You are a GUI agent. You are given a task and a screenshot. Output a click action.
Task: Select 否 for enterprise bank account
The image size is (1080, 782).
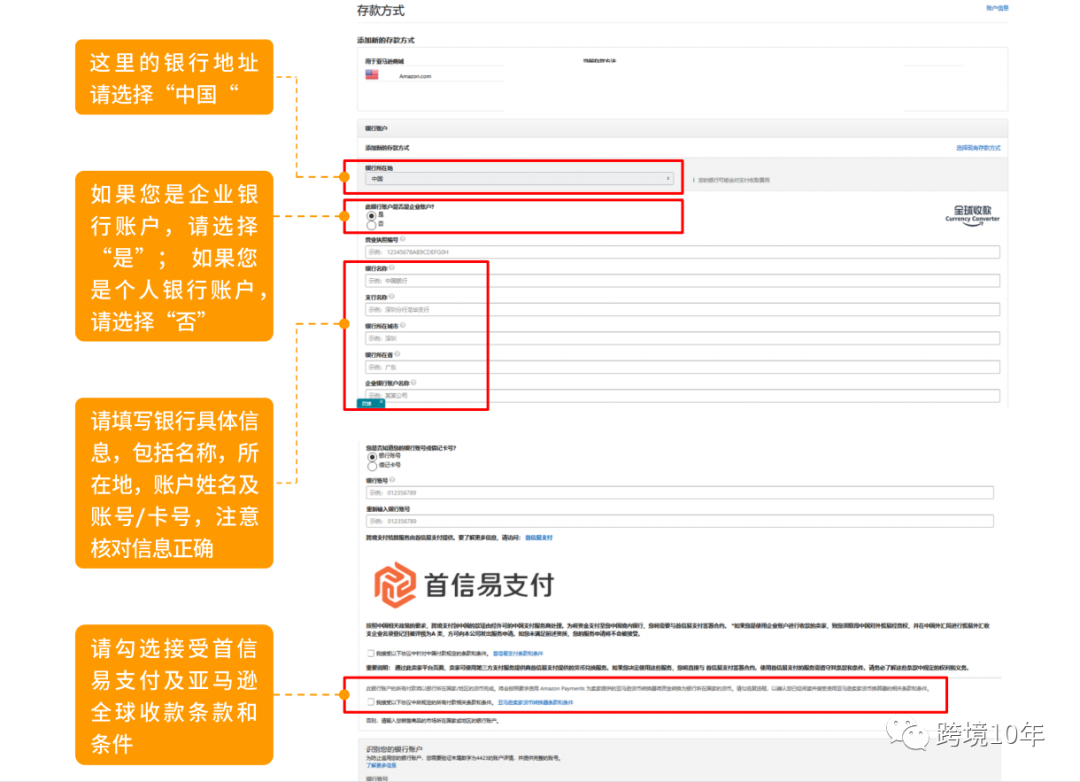[371, 225]
